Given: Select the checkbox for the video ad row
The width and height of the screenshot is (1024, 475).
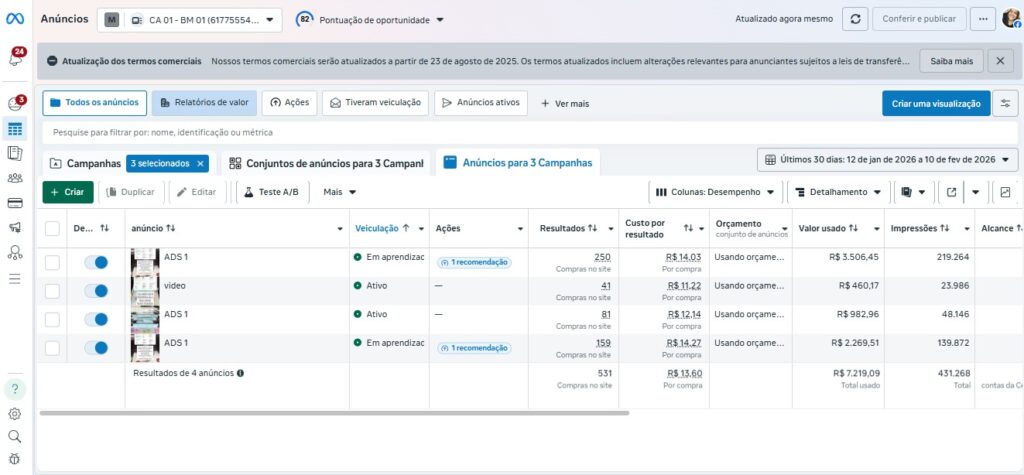Looking at the screenshot, I should click(52, 291).
